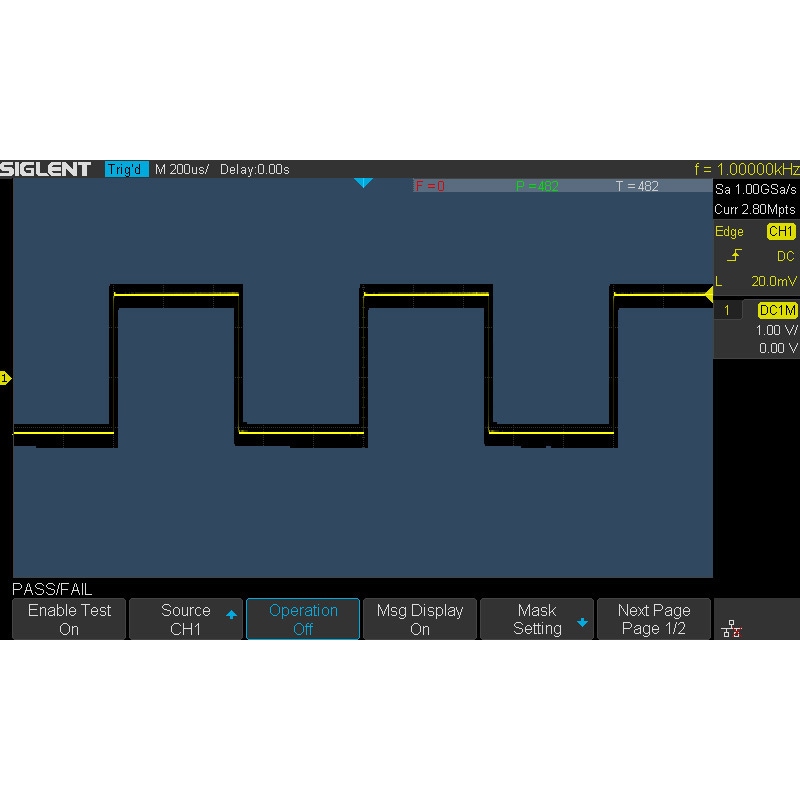
Task: Click the network connection status icon
Action: (x=731, y=628)
